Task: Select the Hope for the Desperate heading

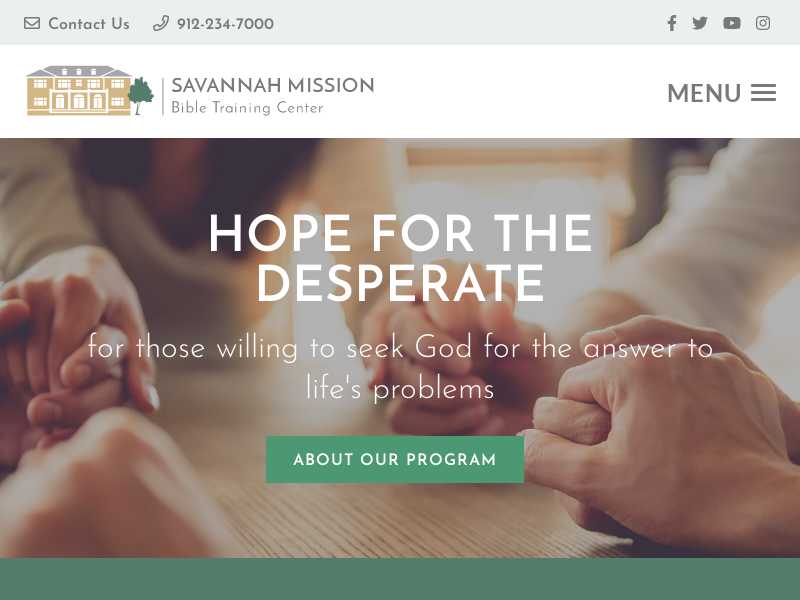Action: point(401,258)
